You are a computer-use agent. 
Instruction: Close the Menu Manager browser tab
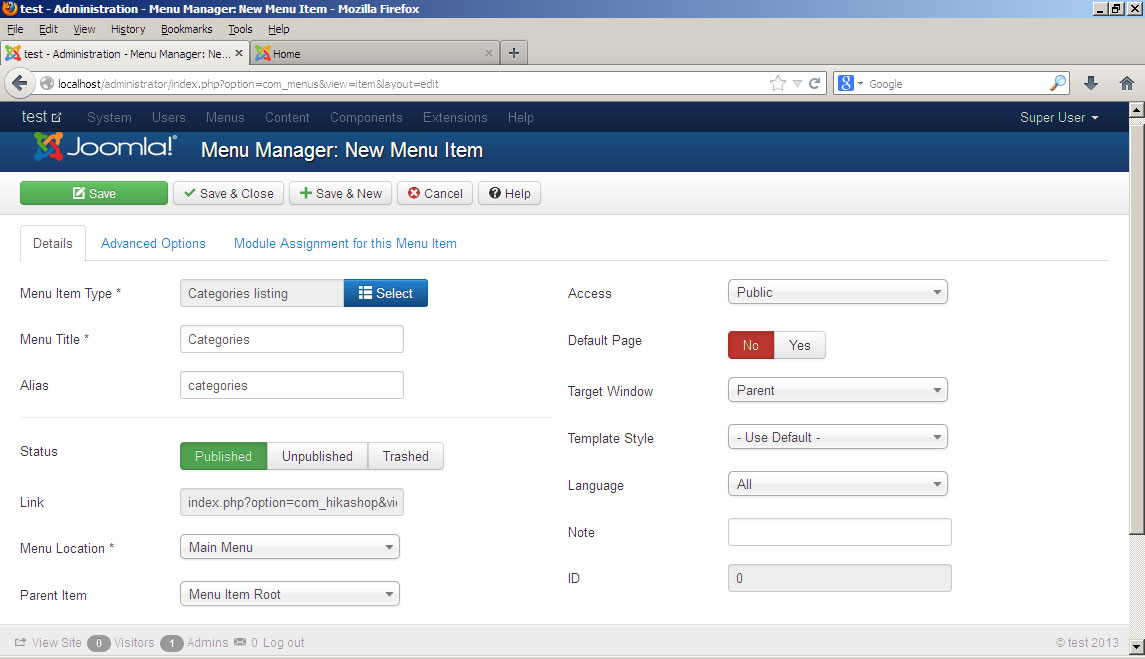pyautogui.click(x=239, y=53)
